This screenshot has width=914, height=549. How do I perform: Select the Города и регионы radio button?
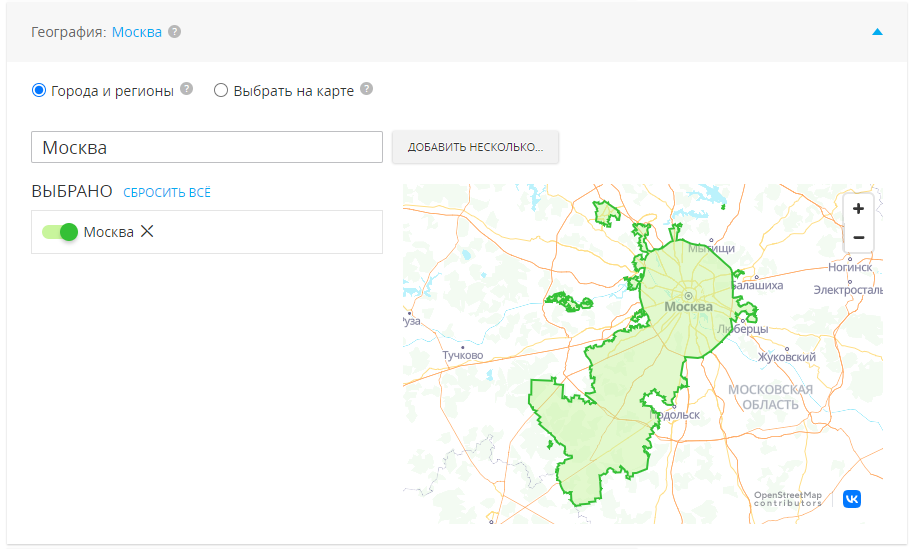39,90
